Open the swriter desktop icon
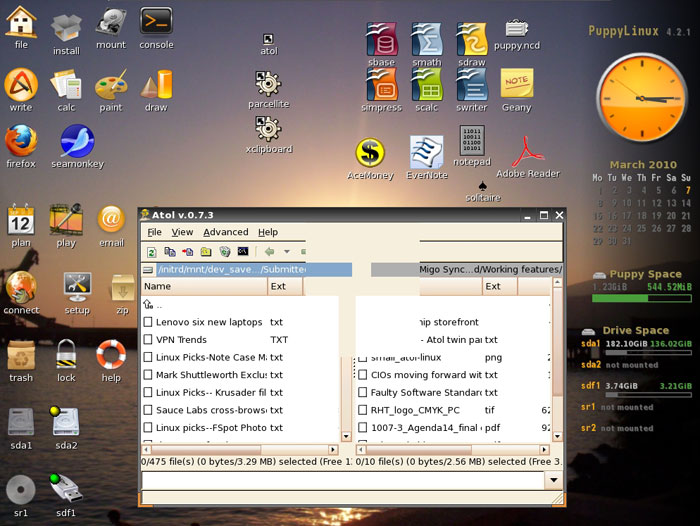The height and width of the screenshot is (526, 700). 471,90
